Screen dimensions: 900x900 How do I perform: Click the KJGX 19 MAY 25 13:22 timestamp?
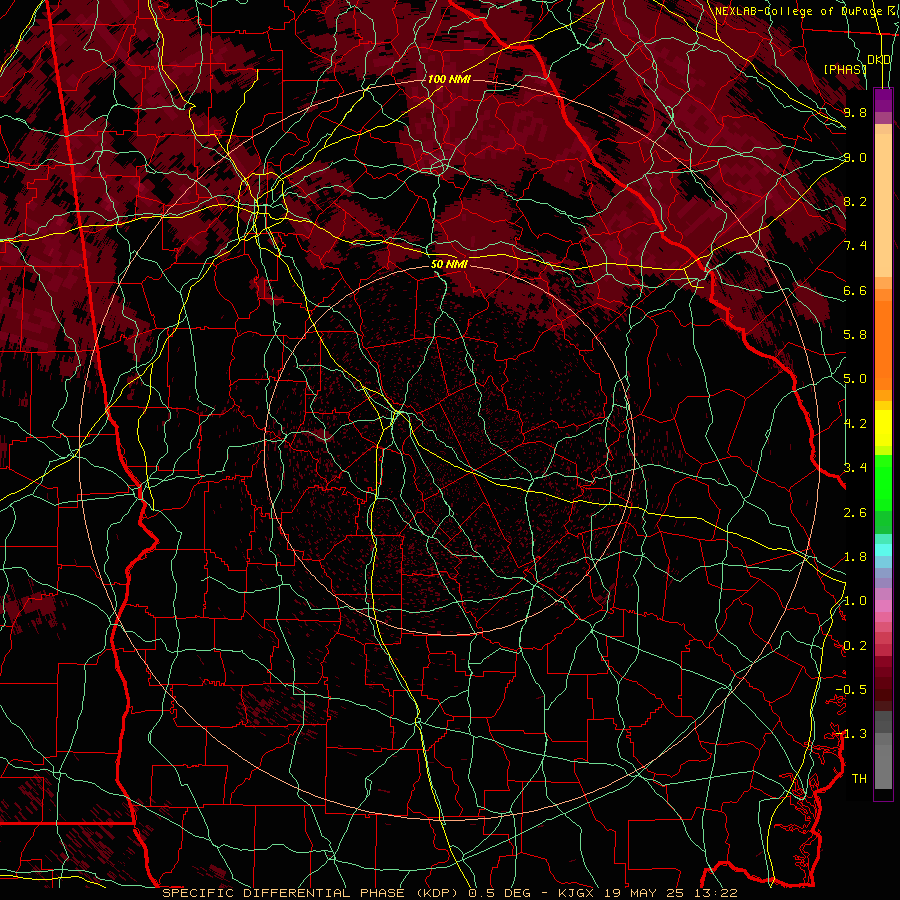pos(648,893)
